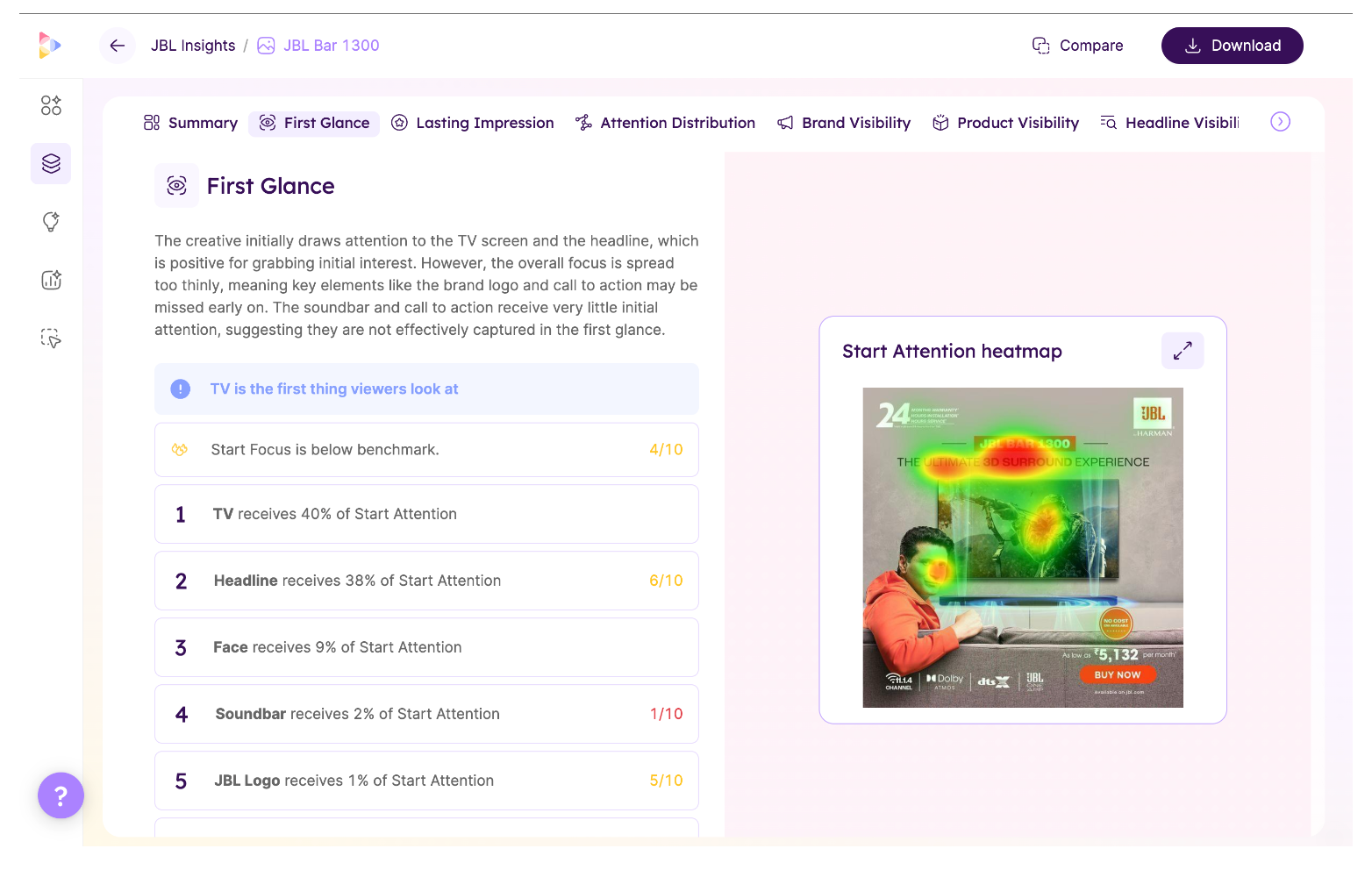Click the Start Attention heatmap title

(952, 351)
